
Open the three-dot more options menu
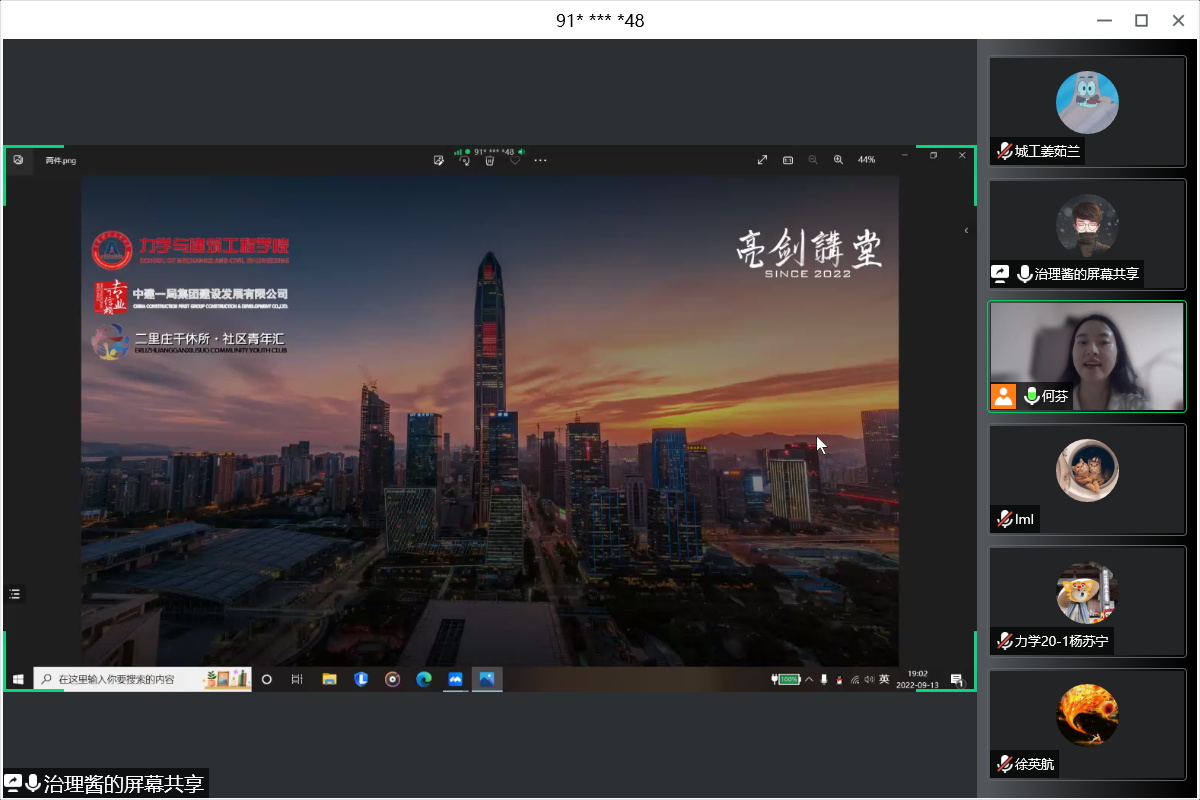[x=541, y=160]
